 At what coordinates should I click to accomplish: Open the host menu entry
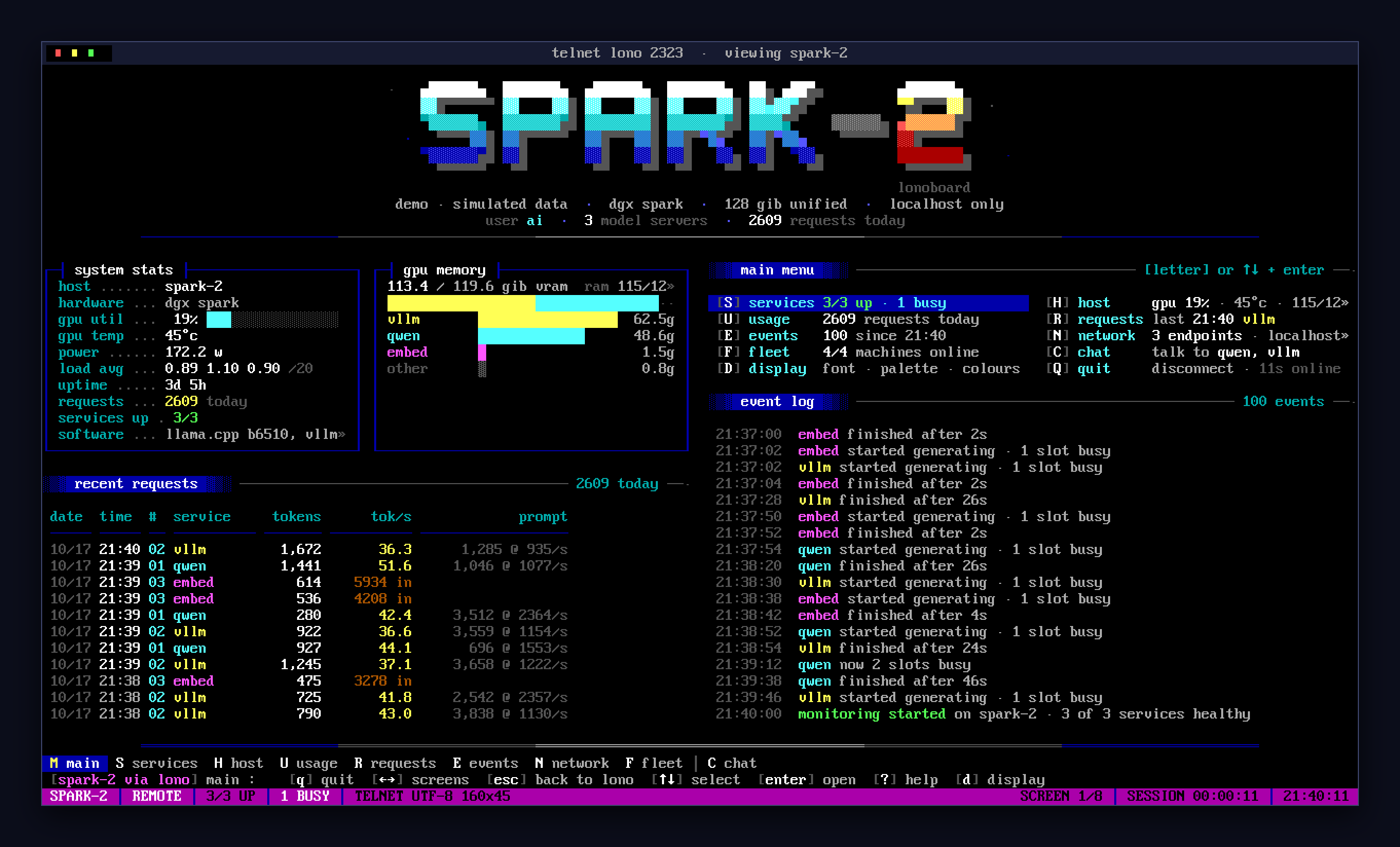pyautogui.click(x=1197, y=303)
